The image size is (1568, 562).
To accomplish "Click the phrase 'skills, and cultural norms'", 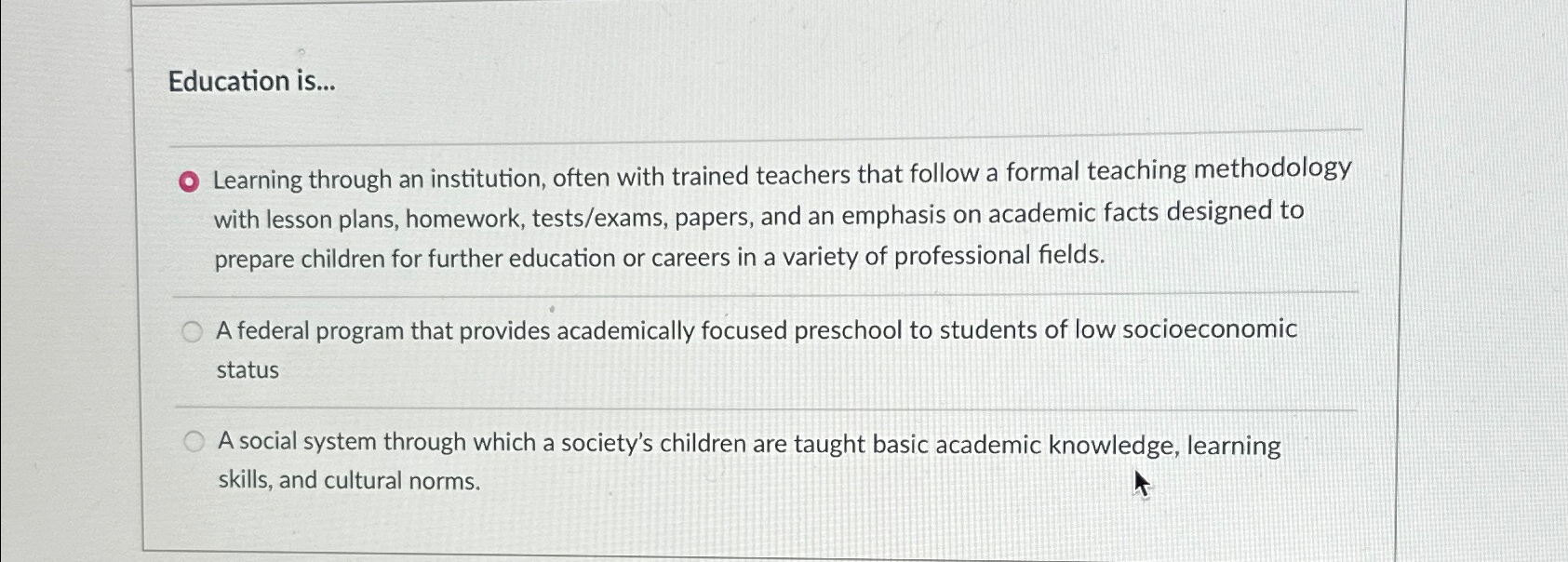I will [x=347, y=481].
